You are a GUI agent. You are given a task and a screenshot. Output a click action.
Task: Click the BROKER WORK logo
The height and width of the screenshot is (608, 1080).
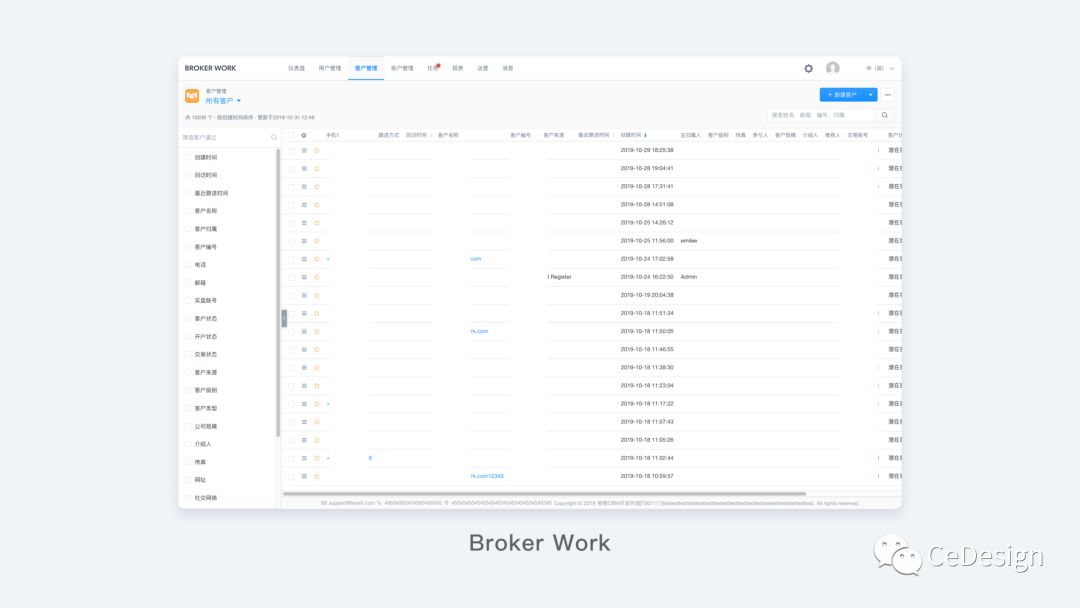coord(210,68)
